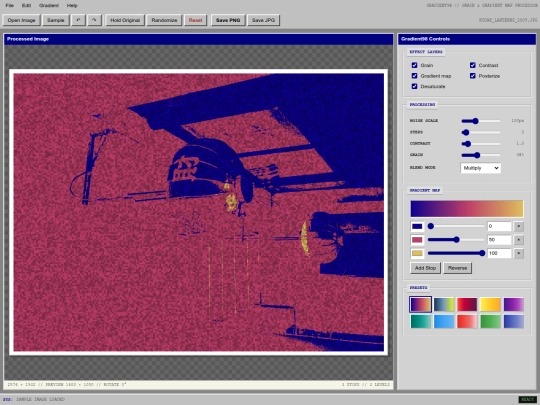Move the first gradient stop position slider
Image resolution: width=540 pixels, height=405 pixels.
pyautogui.click(x=456, y=226)
